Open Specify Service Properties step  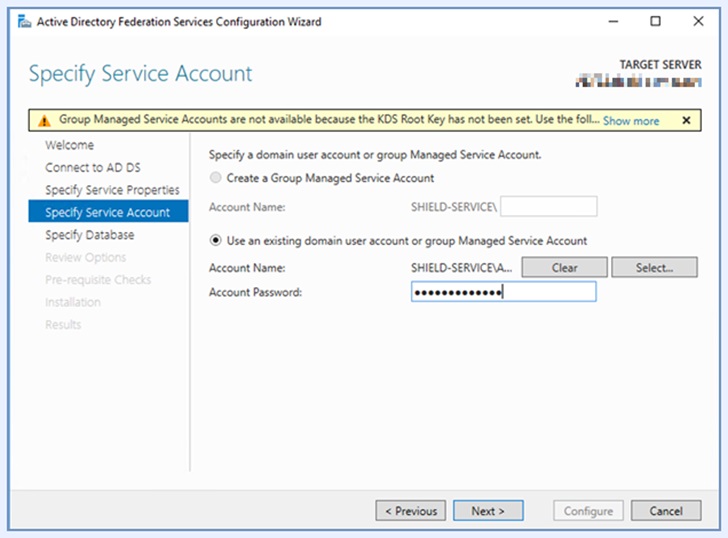(x=112, y=190)
